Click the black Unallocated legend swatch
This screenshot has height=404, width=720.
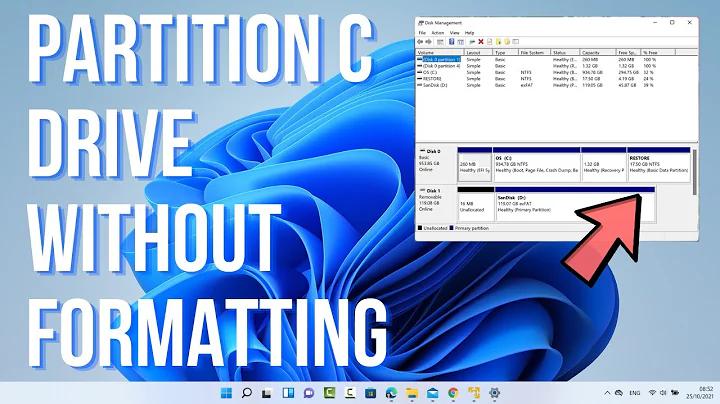420,228
